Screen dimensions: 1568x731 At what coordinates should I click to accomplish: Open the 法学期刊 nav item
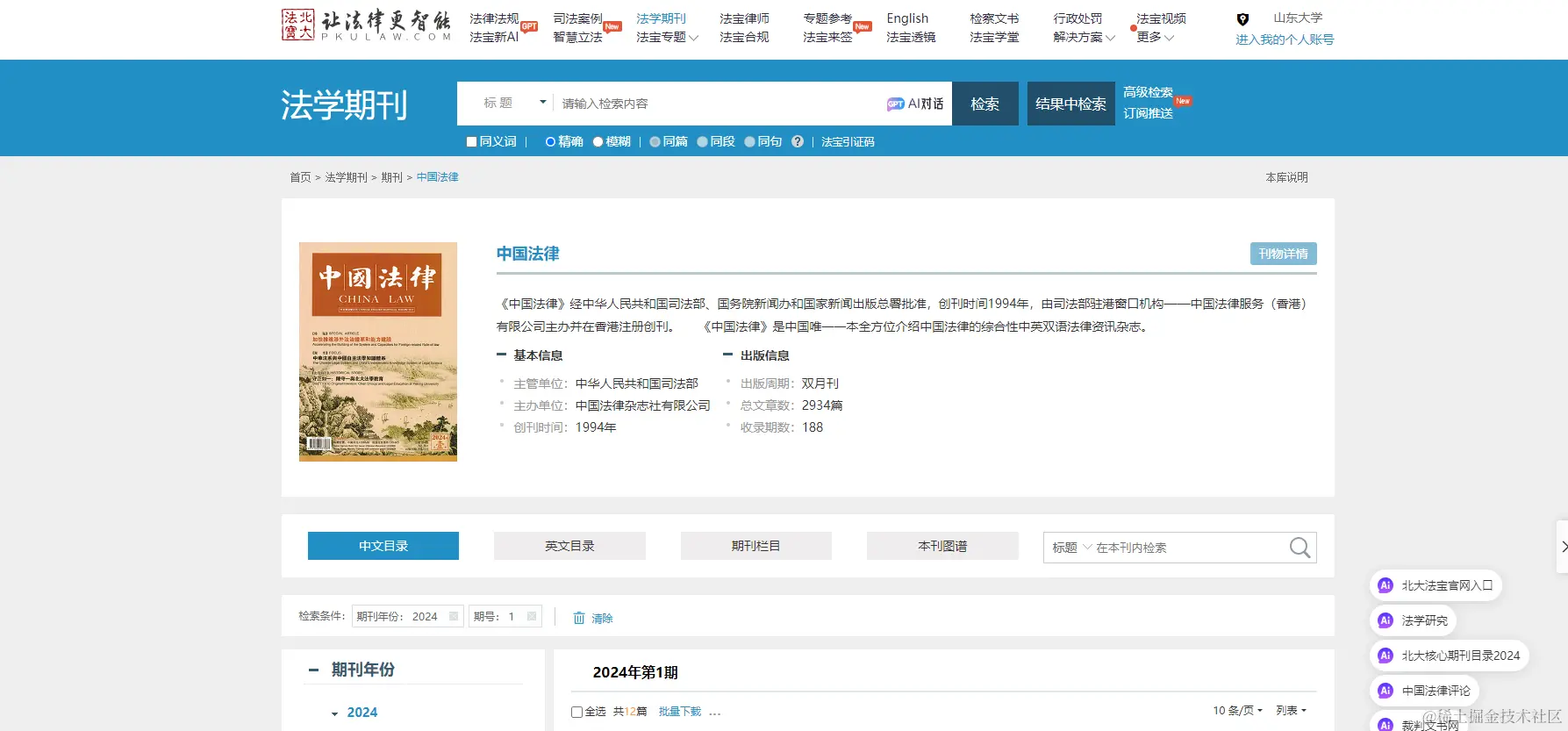[661, 18]
